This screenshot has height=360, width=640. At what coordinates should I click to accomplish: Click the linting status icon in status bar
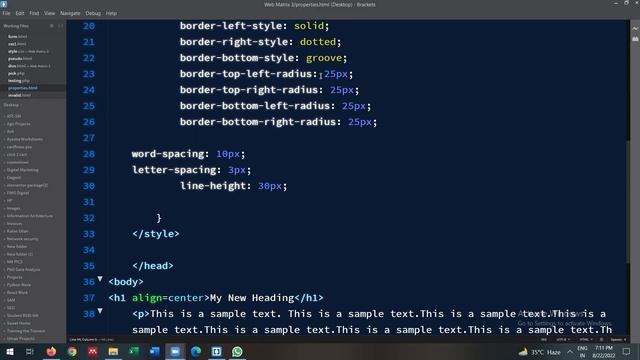[601, 340]
